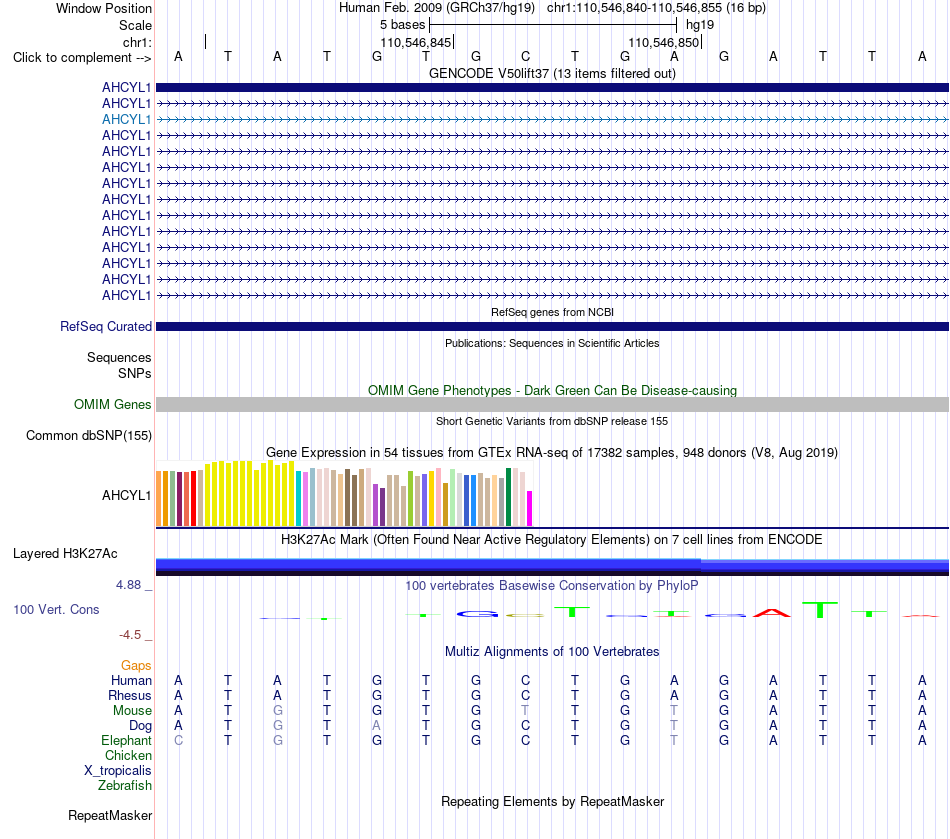Click the magenta last bar in GTEx chart

(530, 508)
